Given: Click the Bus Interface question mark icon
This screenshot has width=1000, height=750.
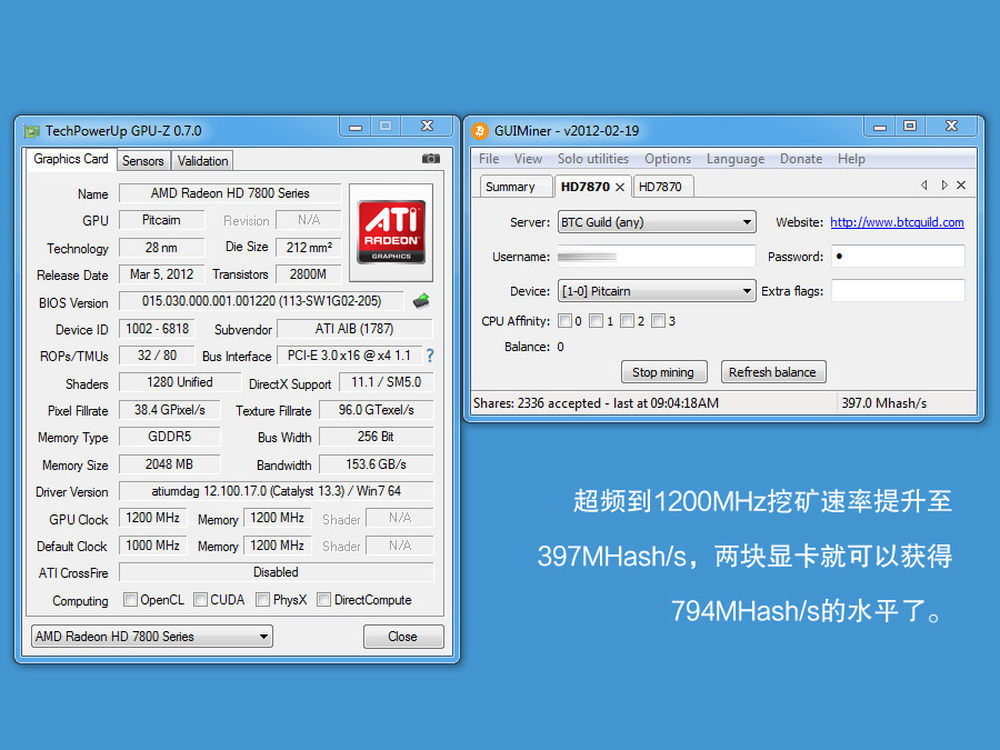Looking at the screenshot, I should coord(430,356).
